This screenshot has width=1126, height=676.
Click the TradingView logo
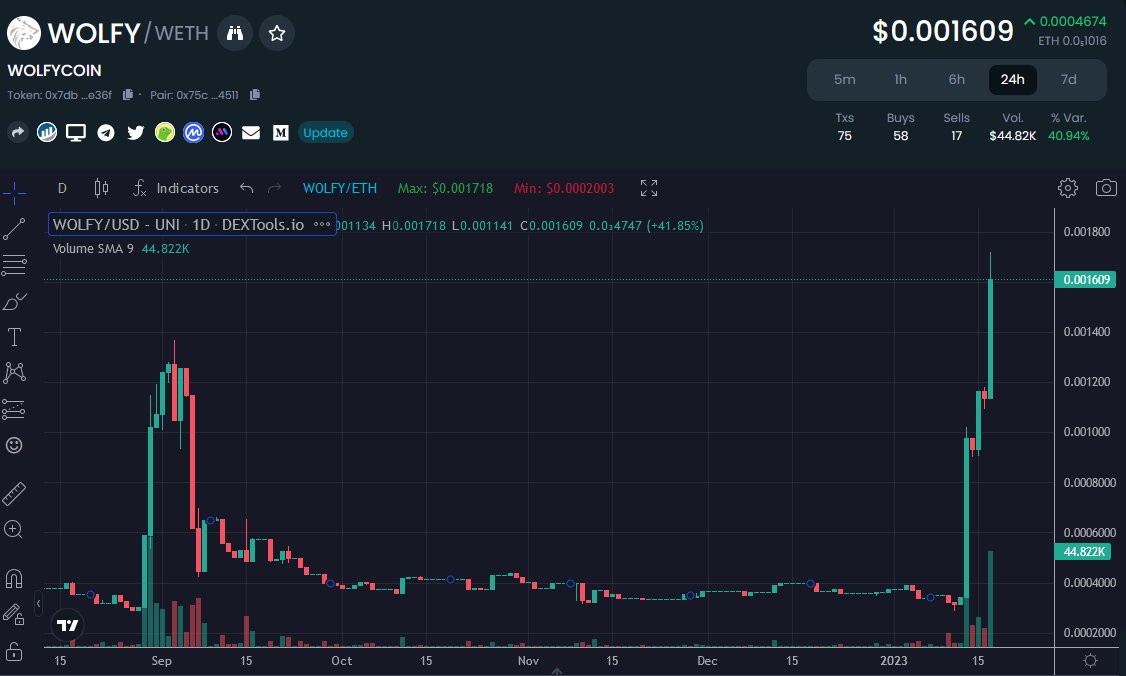(68, 625)
